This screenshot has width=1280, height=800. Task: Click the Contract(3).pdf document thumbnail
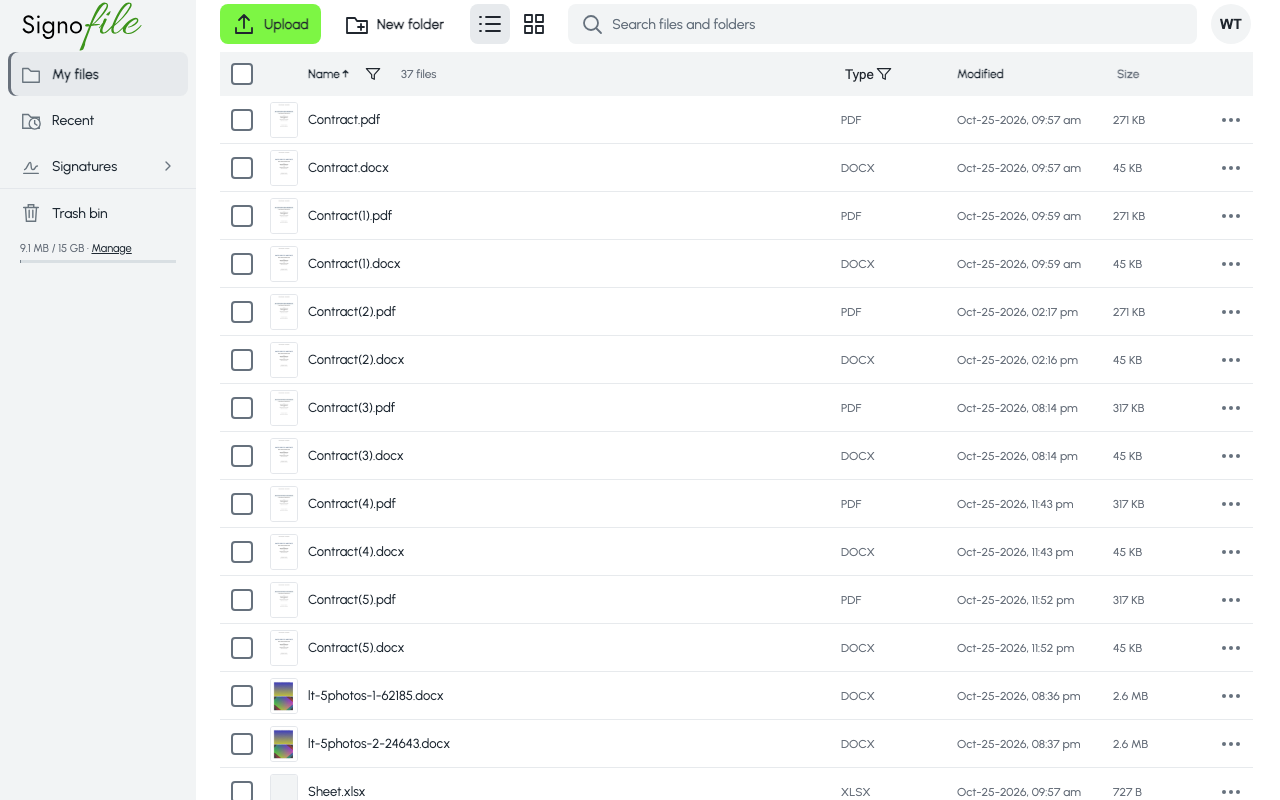tap(284, 408)
